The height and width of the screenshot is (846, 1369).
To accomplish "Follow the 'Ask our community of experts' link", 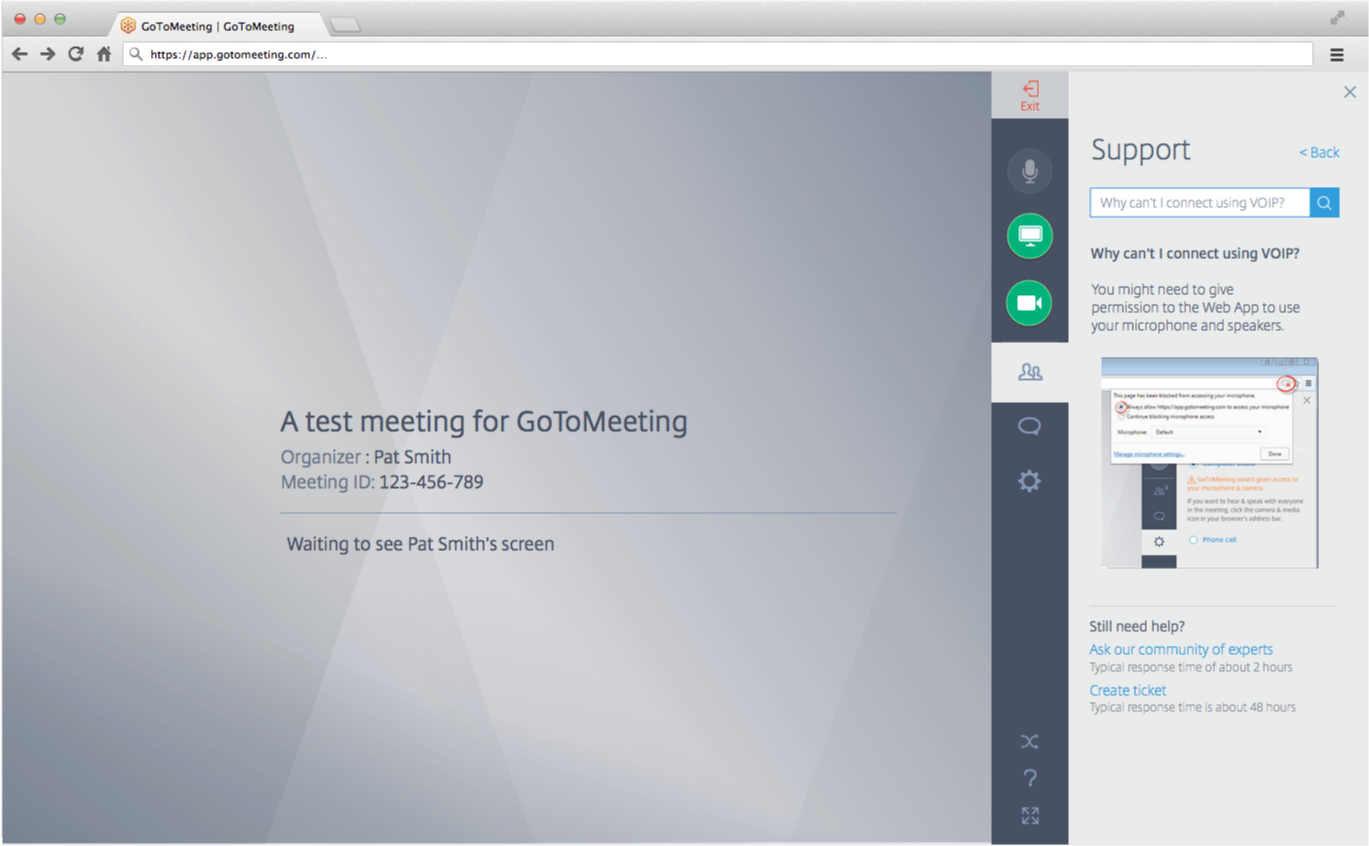I will (x=1181, y=649).
